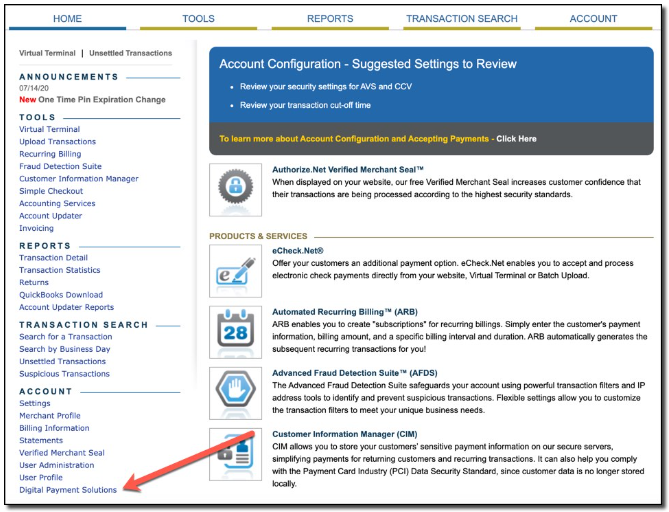669x512 pixels.
Task: Select the eCheck.Net pen icon
Action: point(236,271)
